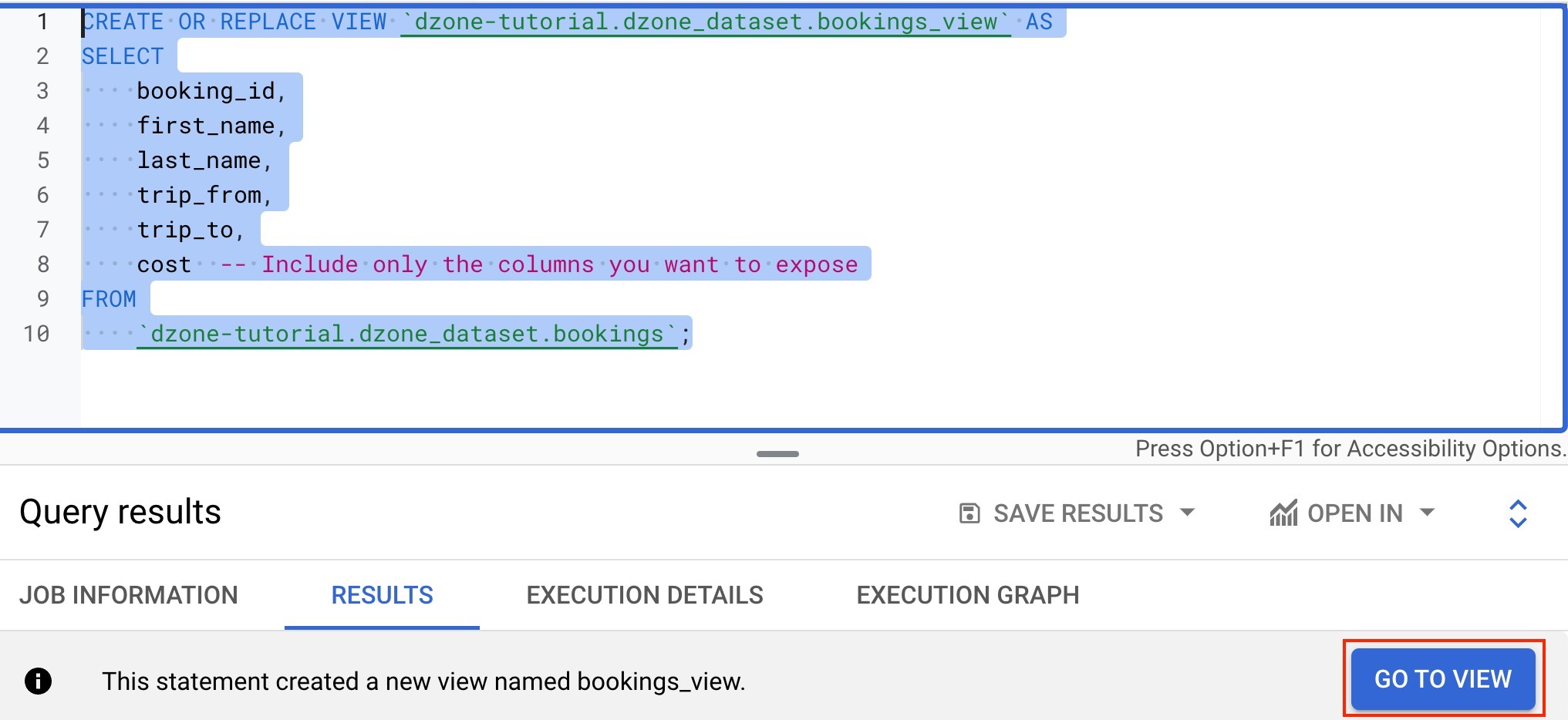Click line number 5 in the editor gutter

42,160
